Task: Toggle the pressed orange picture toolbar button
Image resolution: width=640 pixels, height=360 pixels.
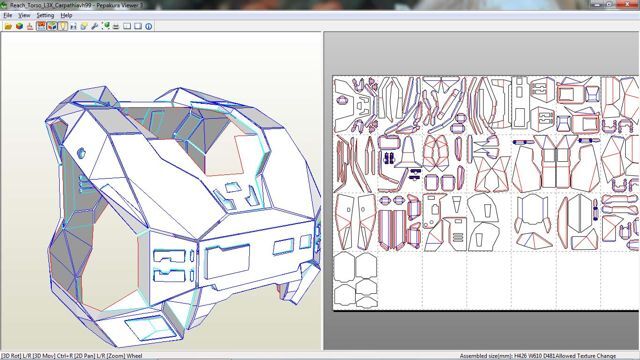Action: coord(41,26)
